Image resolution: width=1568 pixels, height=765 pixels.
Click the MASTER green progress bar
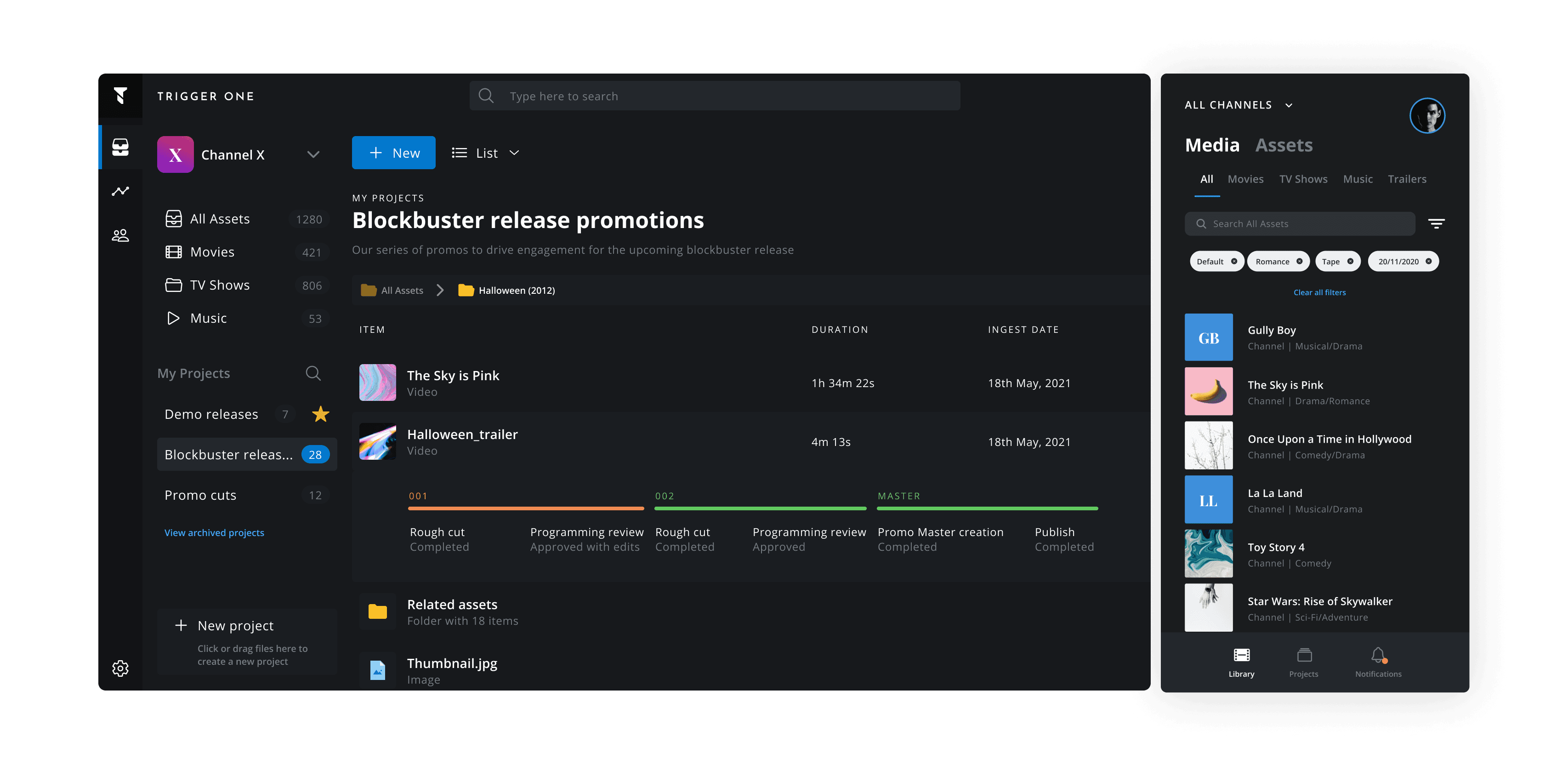coord(987,508)
